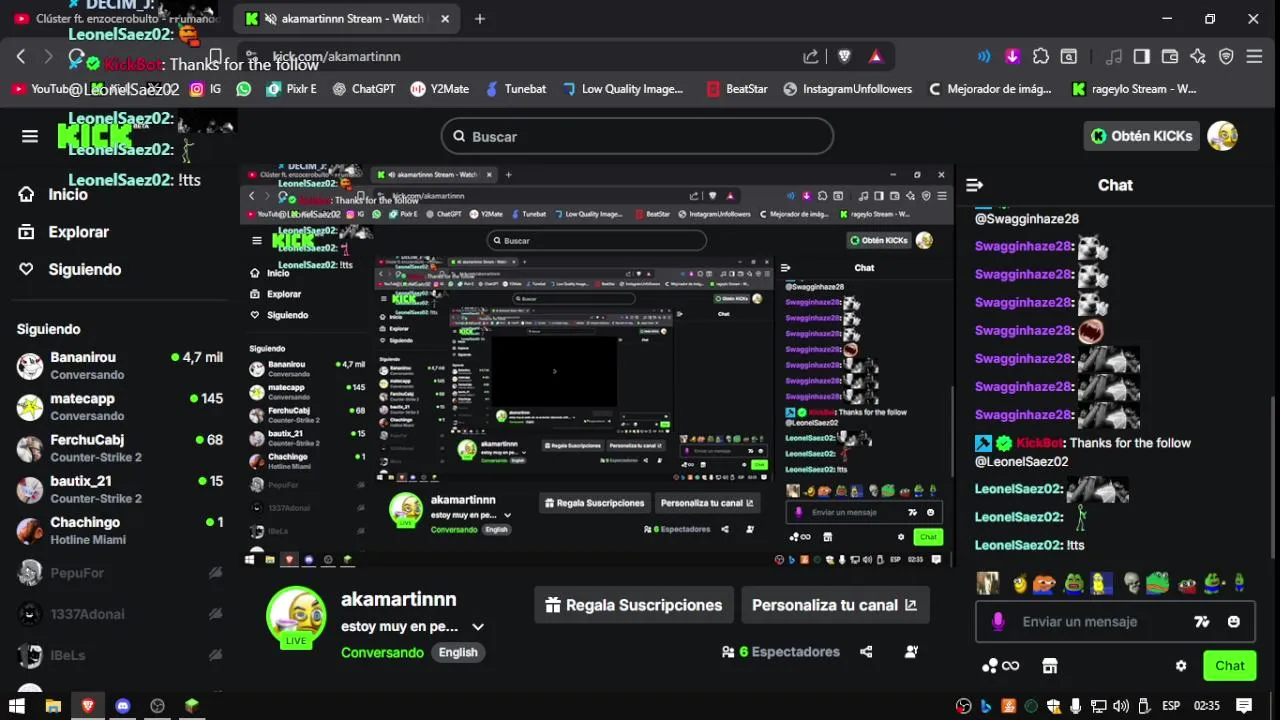1280x720 pixels.
Task: Open the BeatStar bookmark
Action: pyautogui.click(x=736, y=89)
